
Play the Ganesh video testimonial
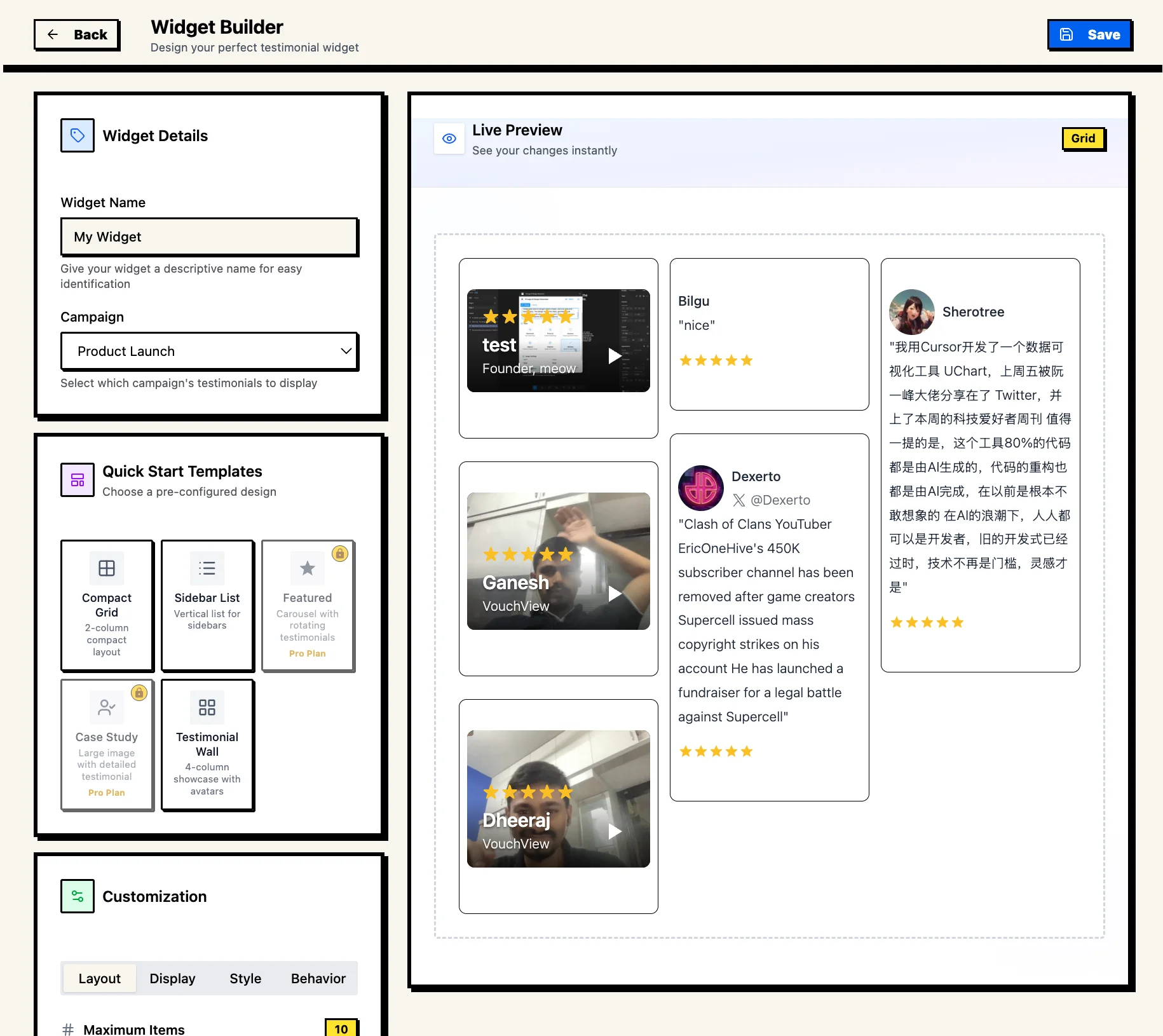tap(614, 594)
